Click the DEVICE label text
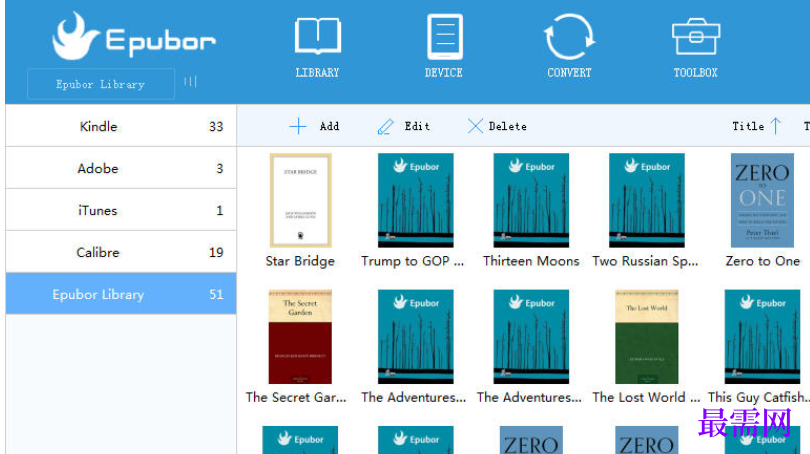Screen dimensions: 810x454 [x=444, y=73]
